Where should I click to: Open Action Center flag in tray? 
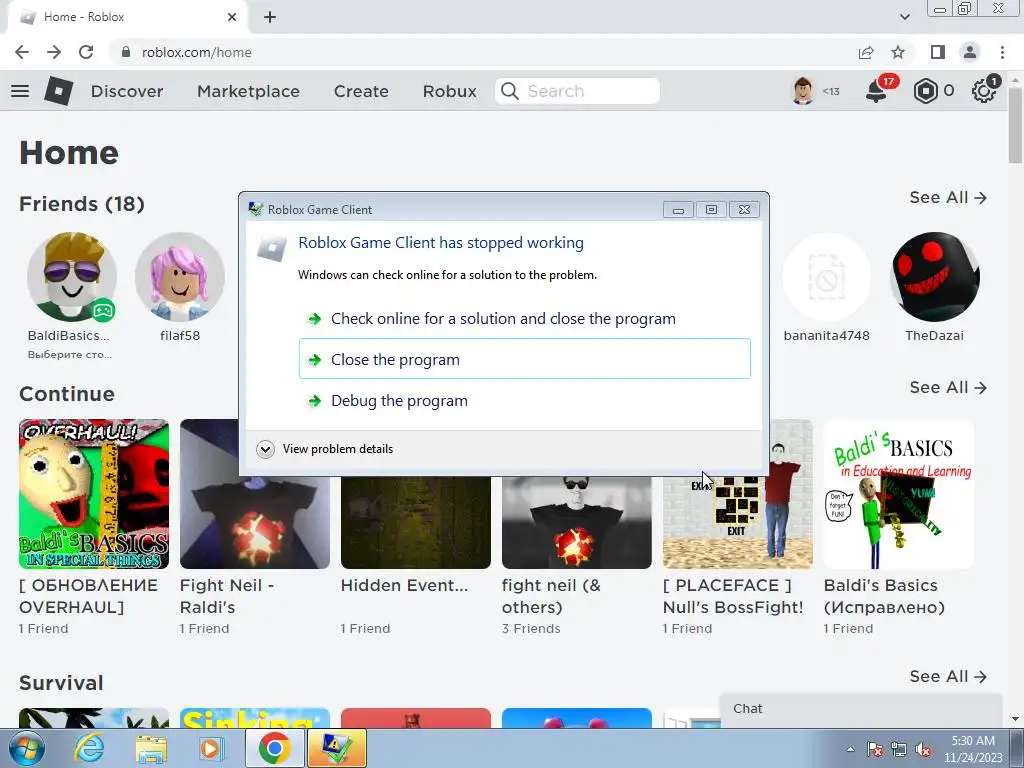coord(875,750)
